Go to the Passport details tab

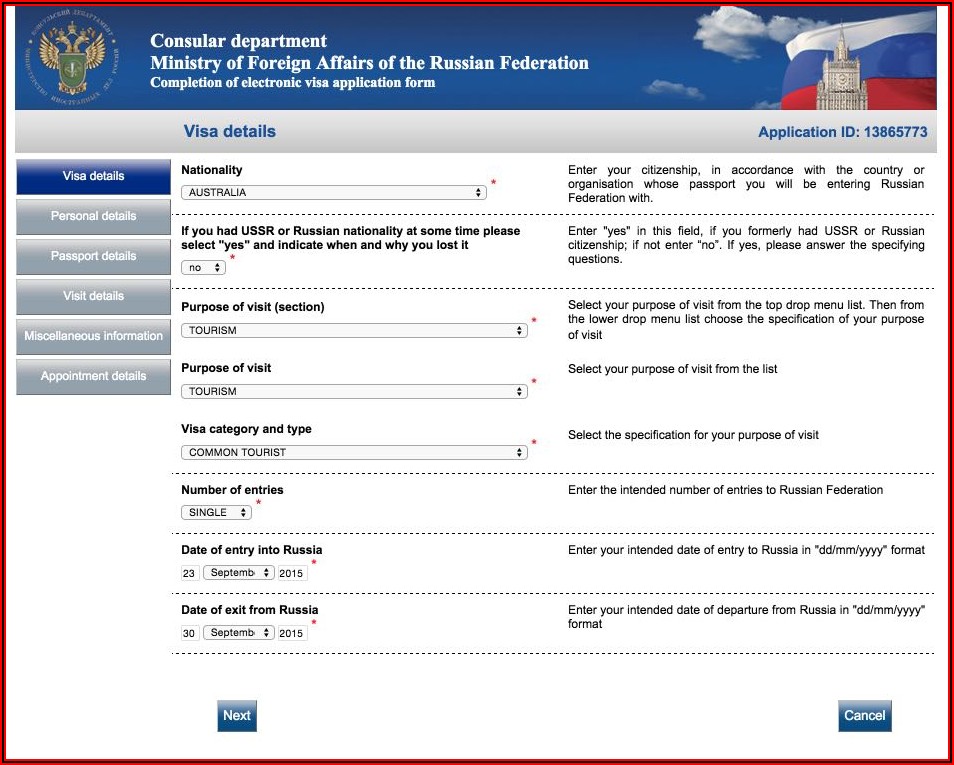(93, 256)
